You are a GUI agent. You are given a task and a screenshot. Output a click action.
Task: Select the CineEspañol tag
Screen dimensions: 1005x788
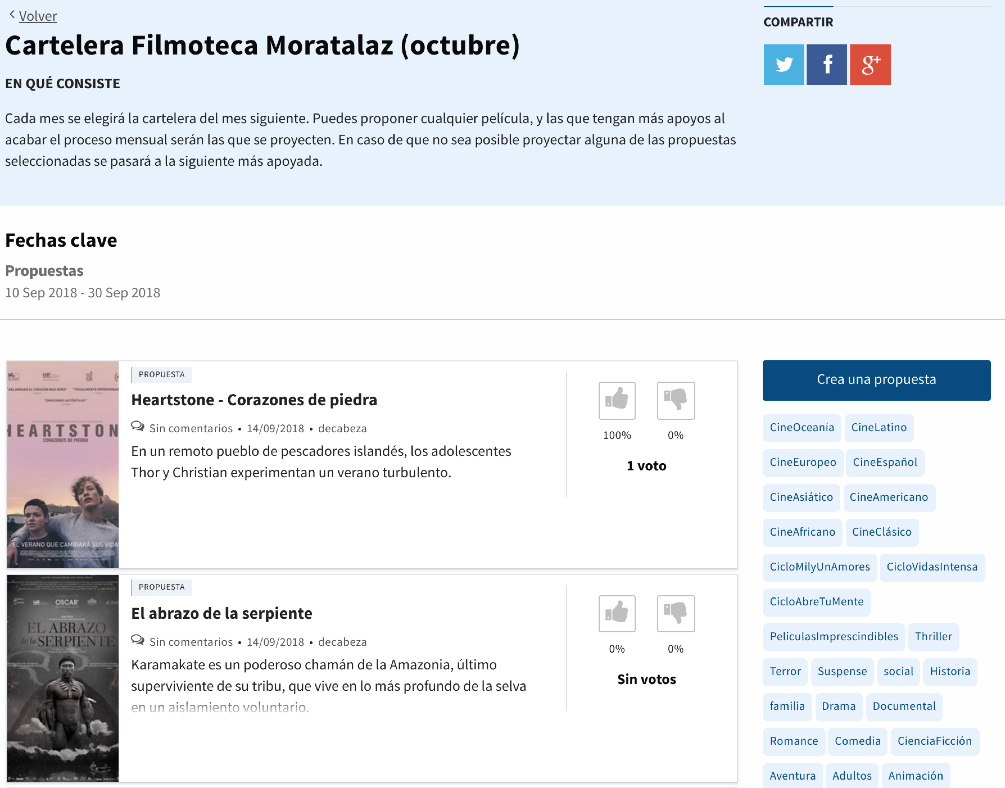point(884,463)
